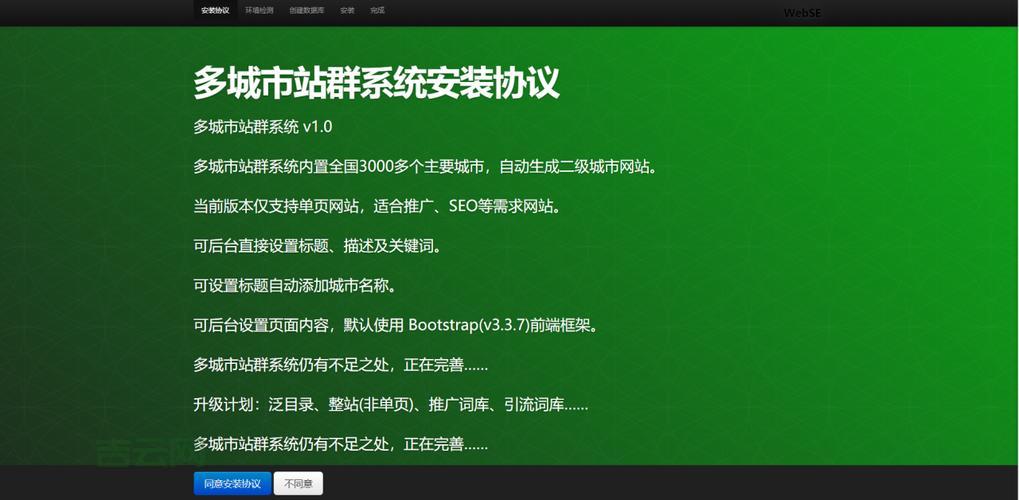The image size is (1019, 500).
Task: Click the line mentioning 3000多个主要城市
Action: coord(425,166)
